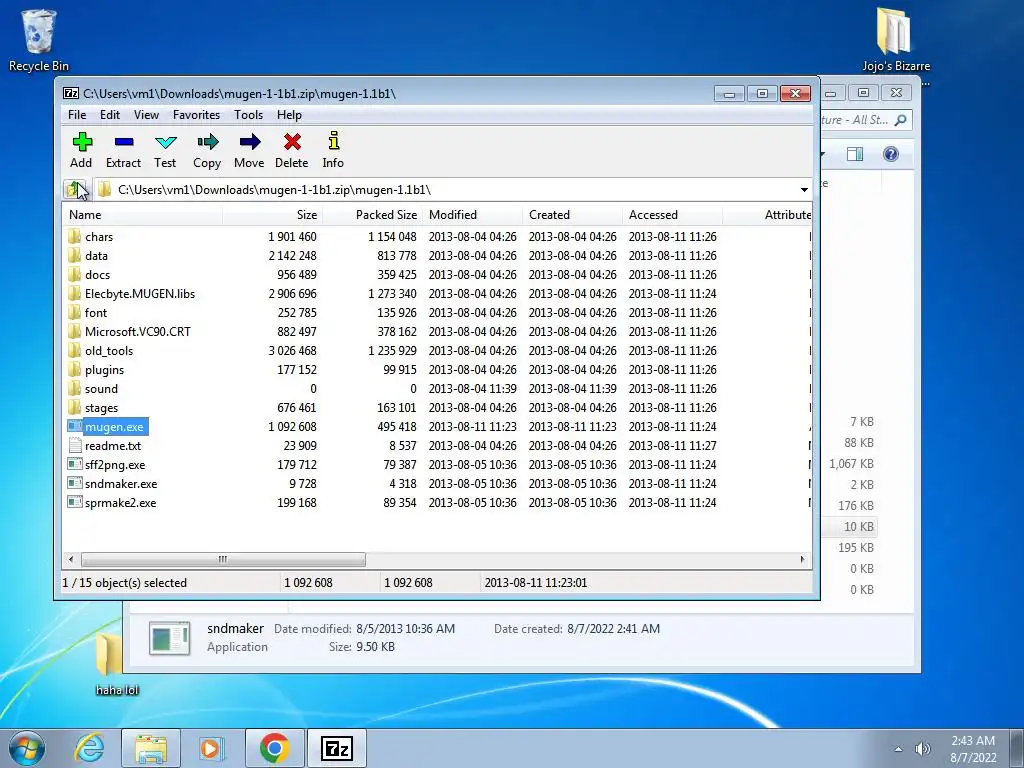This screenshot has height=768, width=1024.
Task: Open Google Chrome from the taskbar
Action: (x=274, y=748)
